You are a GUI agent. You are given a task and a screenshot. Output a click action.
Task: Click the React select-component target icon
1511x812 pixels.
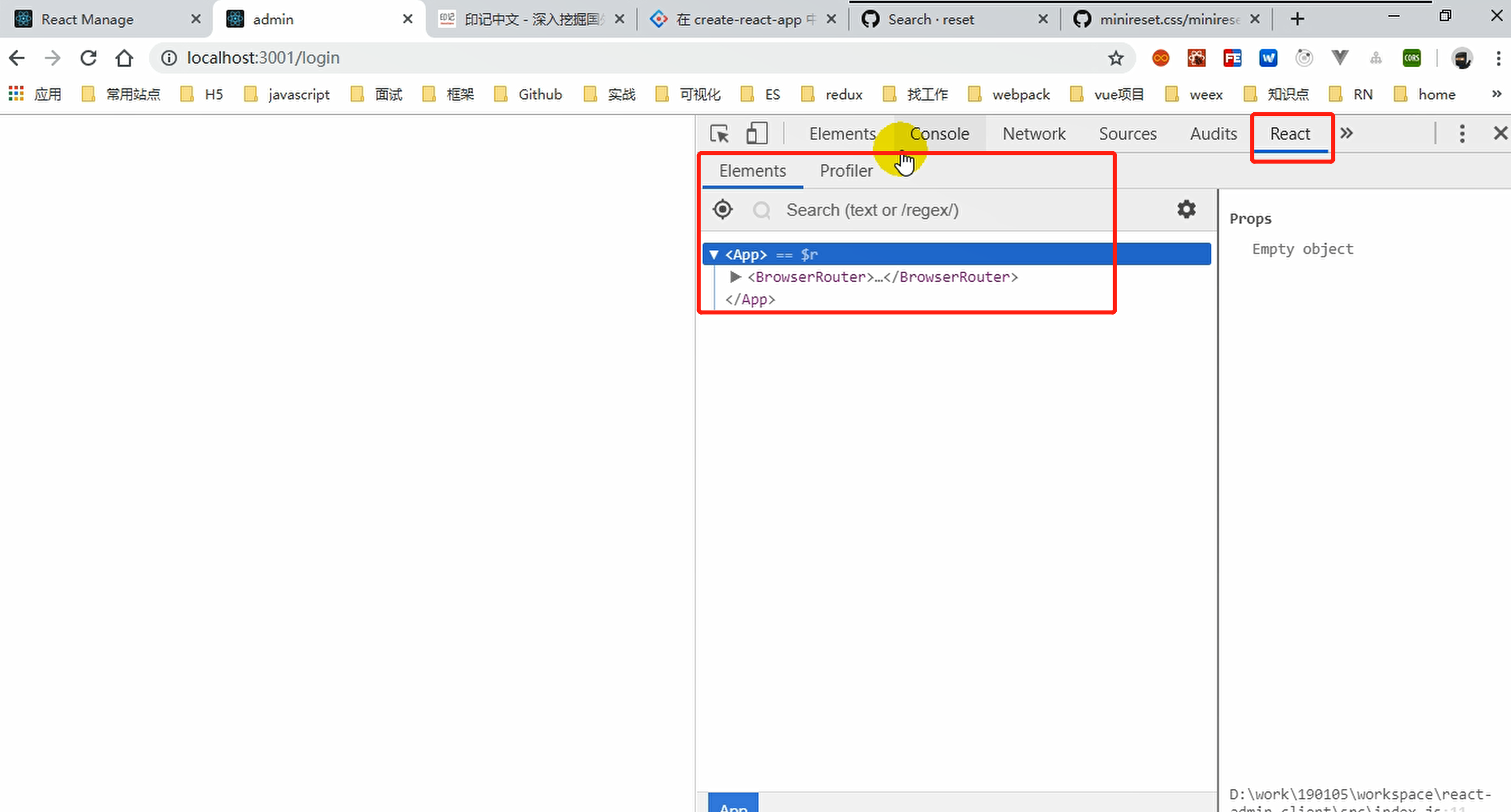[723, 209]
